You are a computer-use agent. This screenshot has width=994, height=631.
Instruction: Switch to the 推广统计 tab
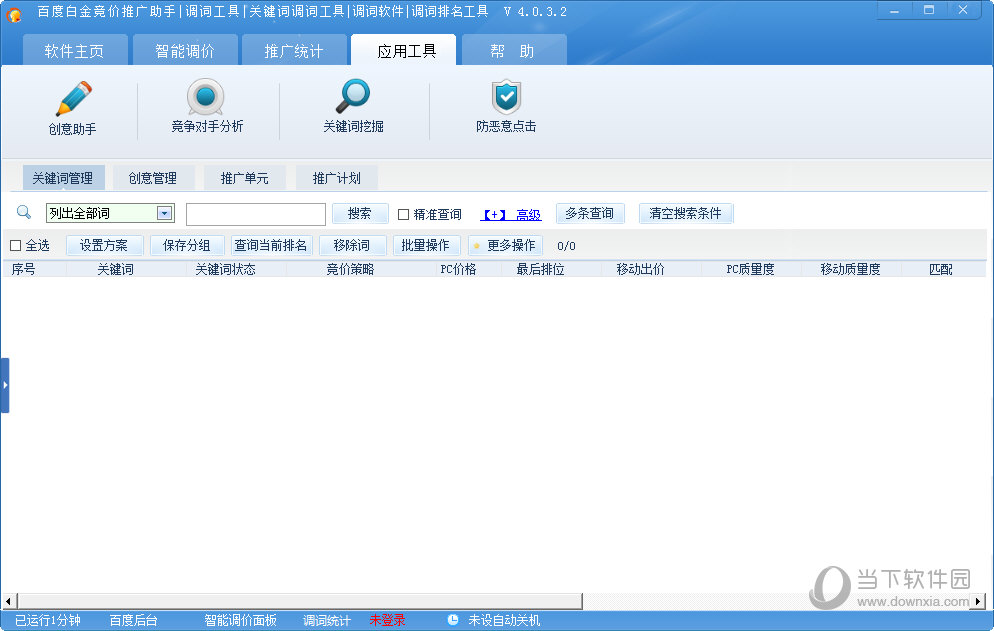294,51
